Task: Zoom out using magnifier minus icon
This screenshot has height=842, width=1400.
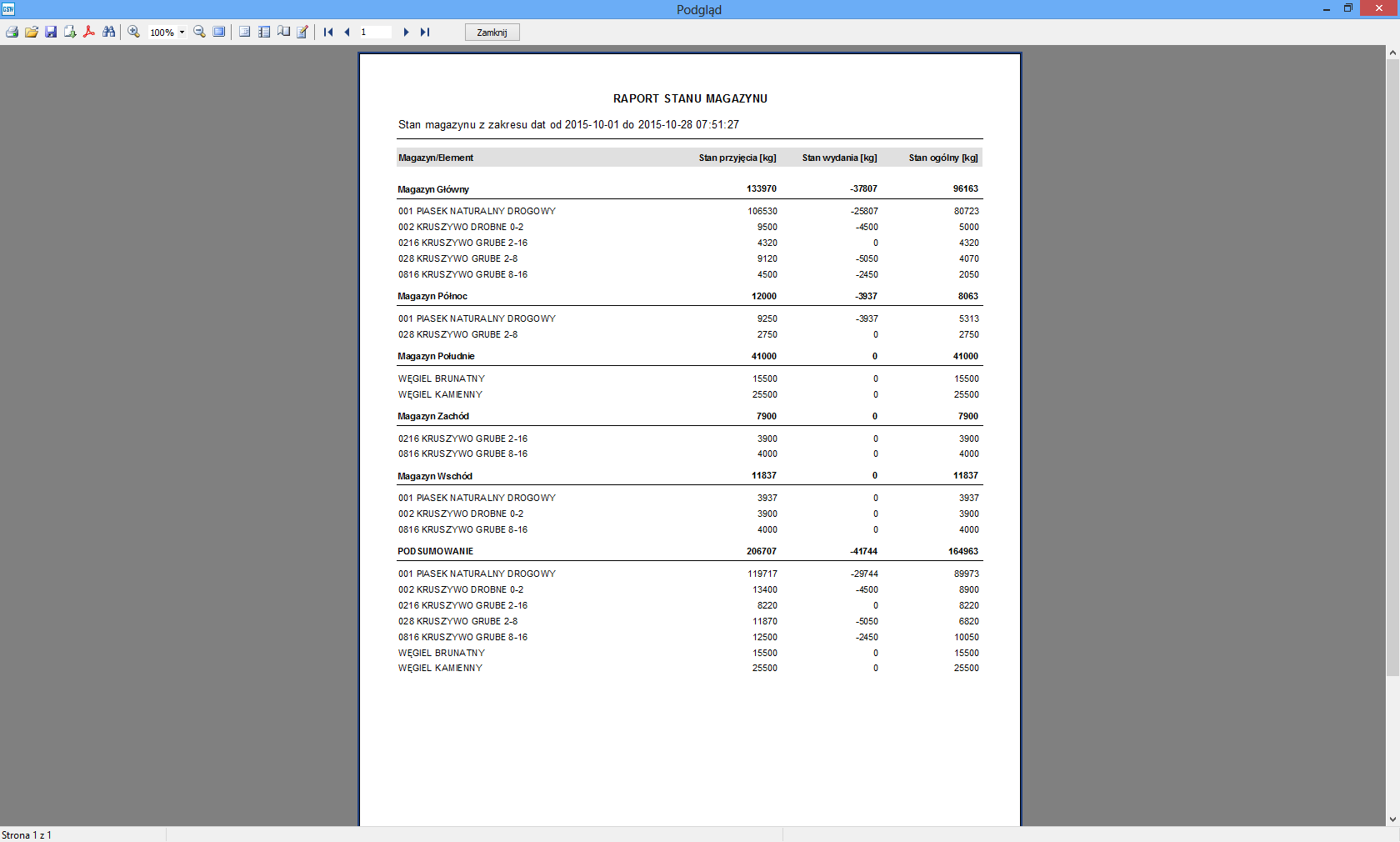Action: click(x=199, y=32)
